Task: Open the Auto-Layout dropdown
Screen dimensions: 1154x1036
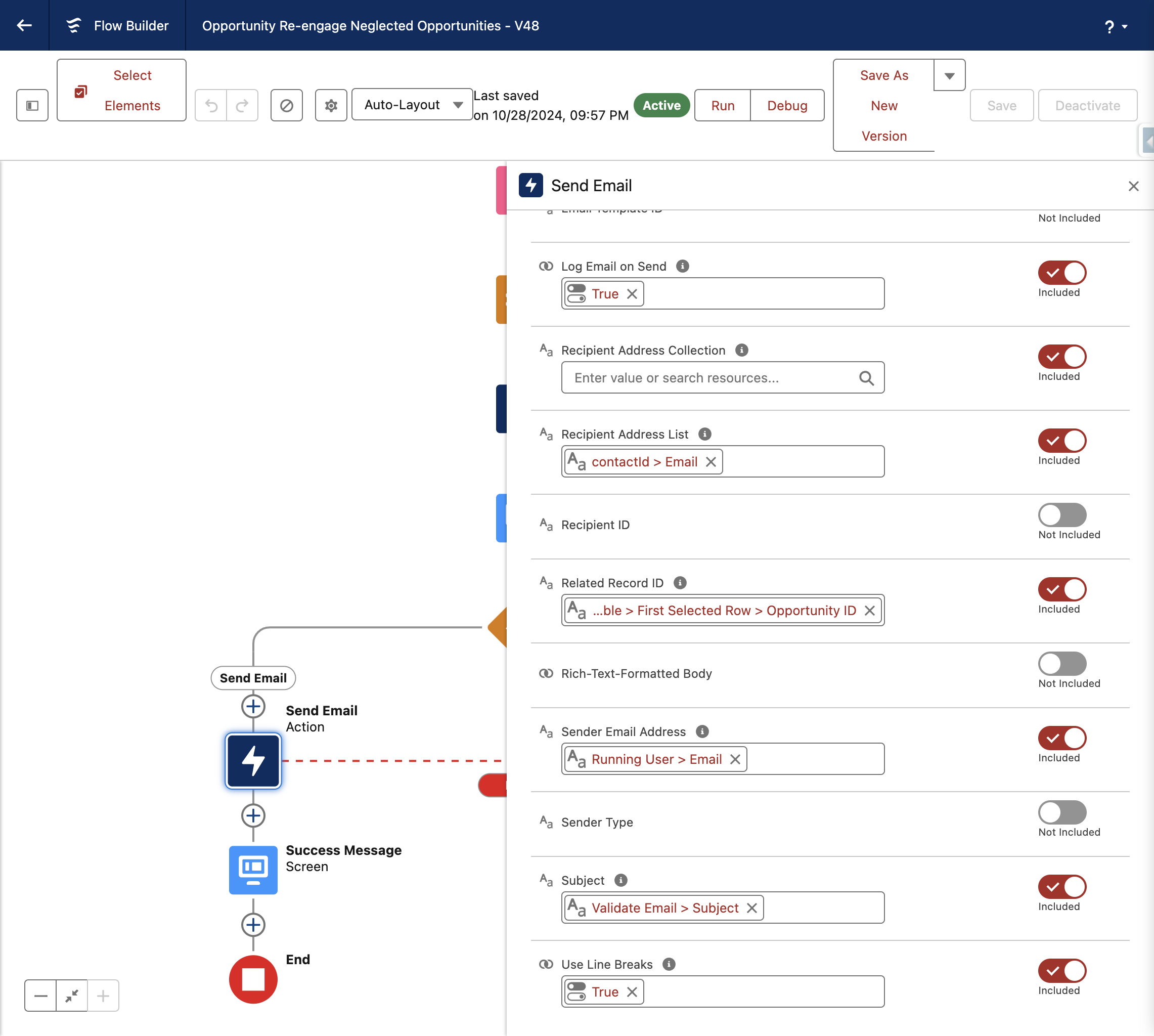Action: 413,105
